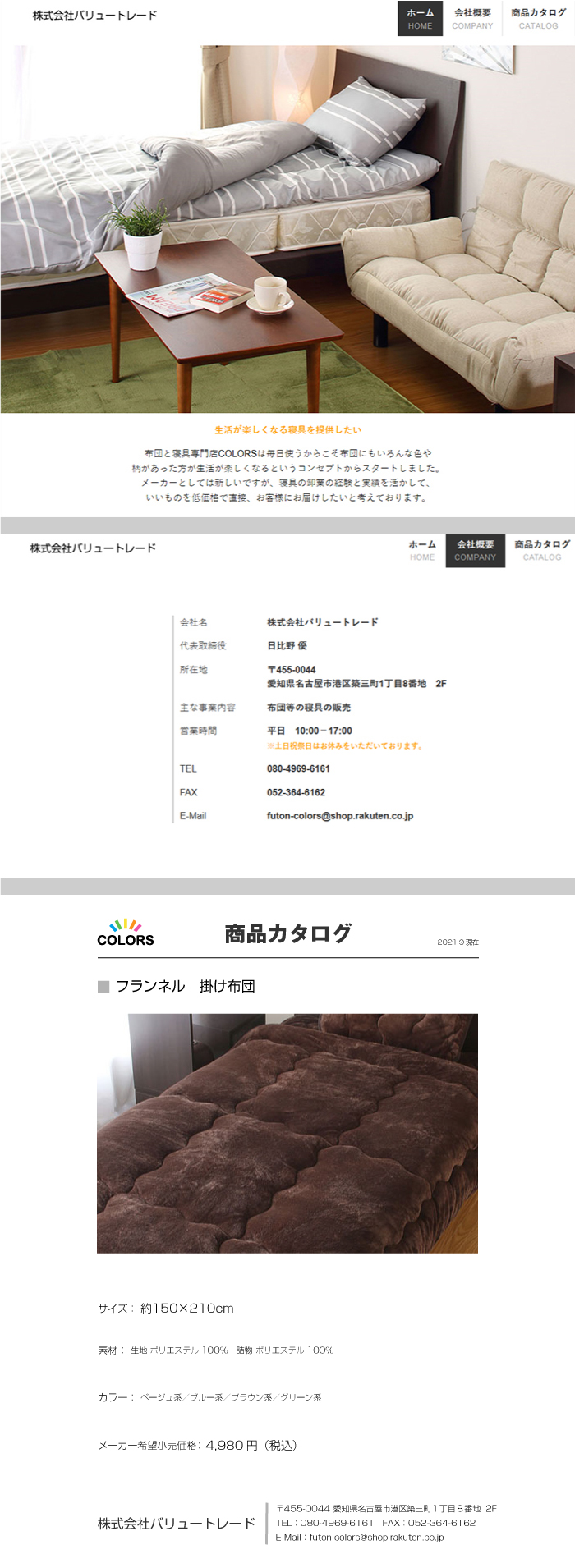This screenshot has width=575, height=1568.
Task: Click TEL number 080-4969-6161 in company table
Action: point(298,769)
